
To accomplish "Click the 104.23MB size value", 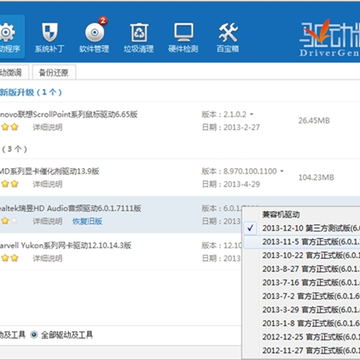I will [316, 178].
